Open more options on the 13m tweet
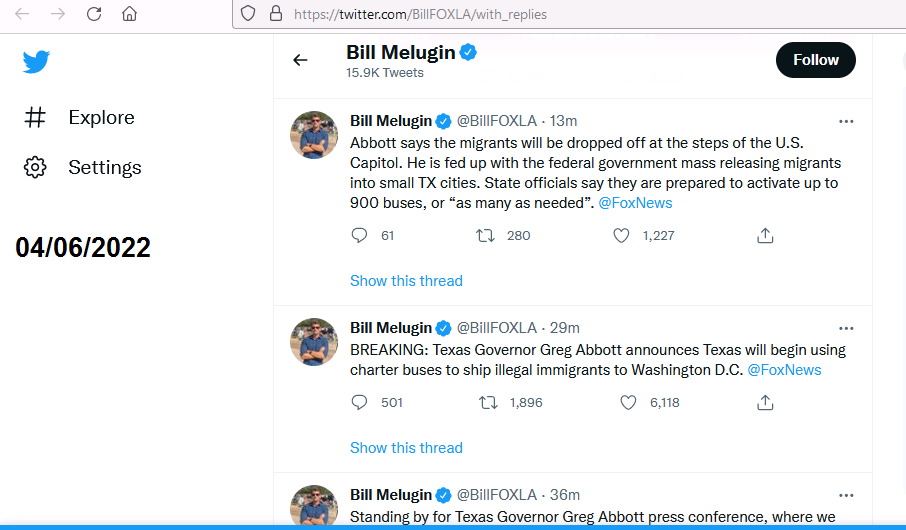The height and width of the screenshot is (530, 906). click(x=846, y=121)
